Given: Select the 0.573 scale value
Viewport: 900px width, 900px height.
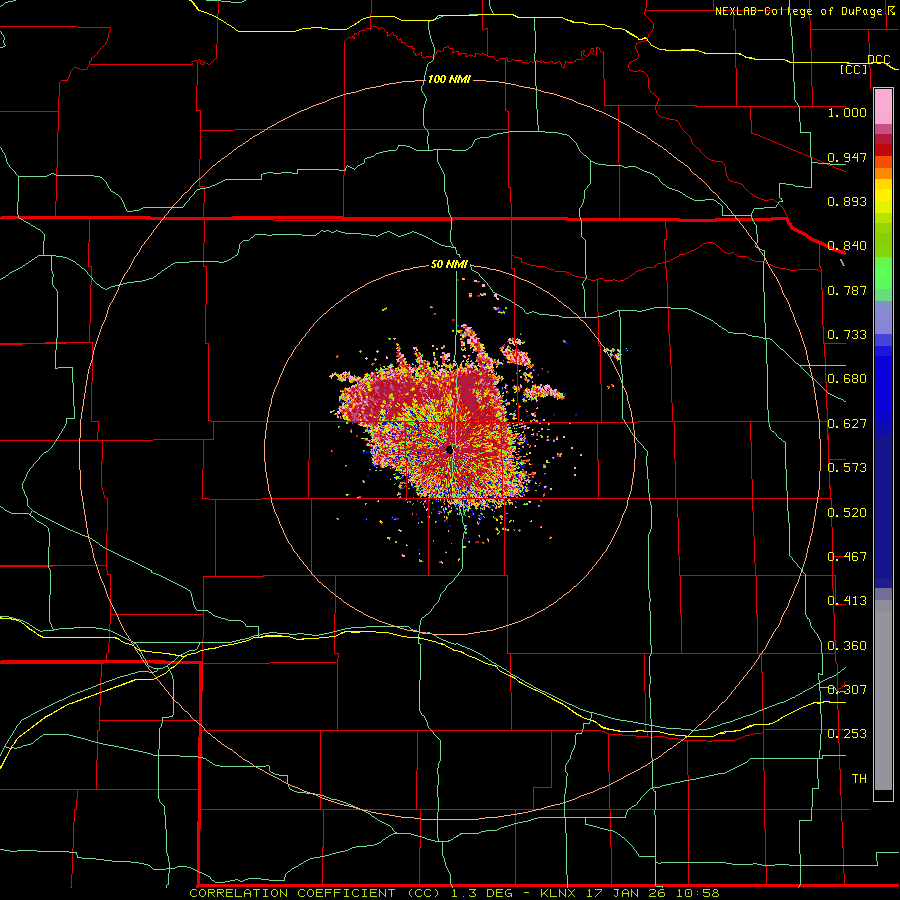Looking at the screenshot, I should 847,468.
